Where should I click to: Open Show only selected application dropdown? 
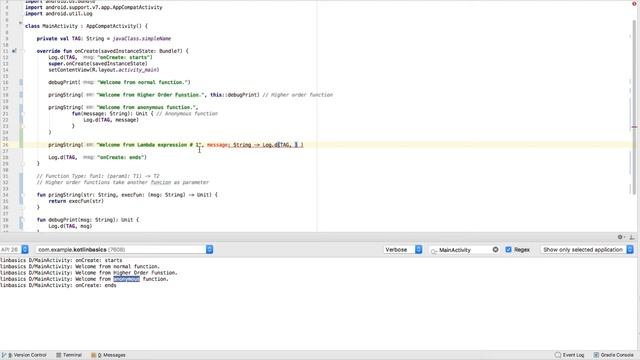click(587, 249)
